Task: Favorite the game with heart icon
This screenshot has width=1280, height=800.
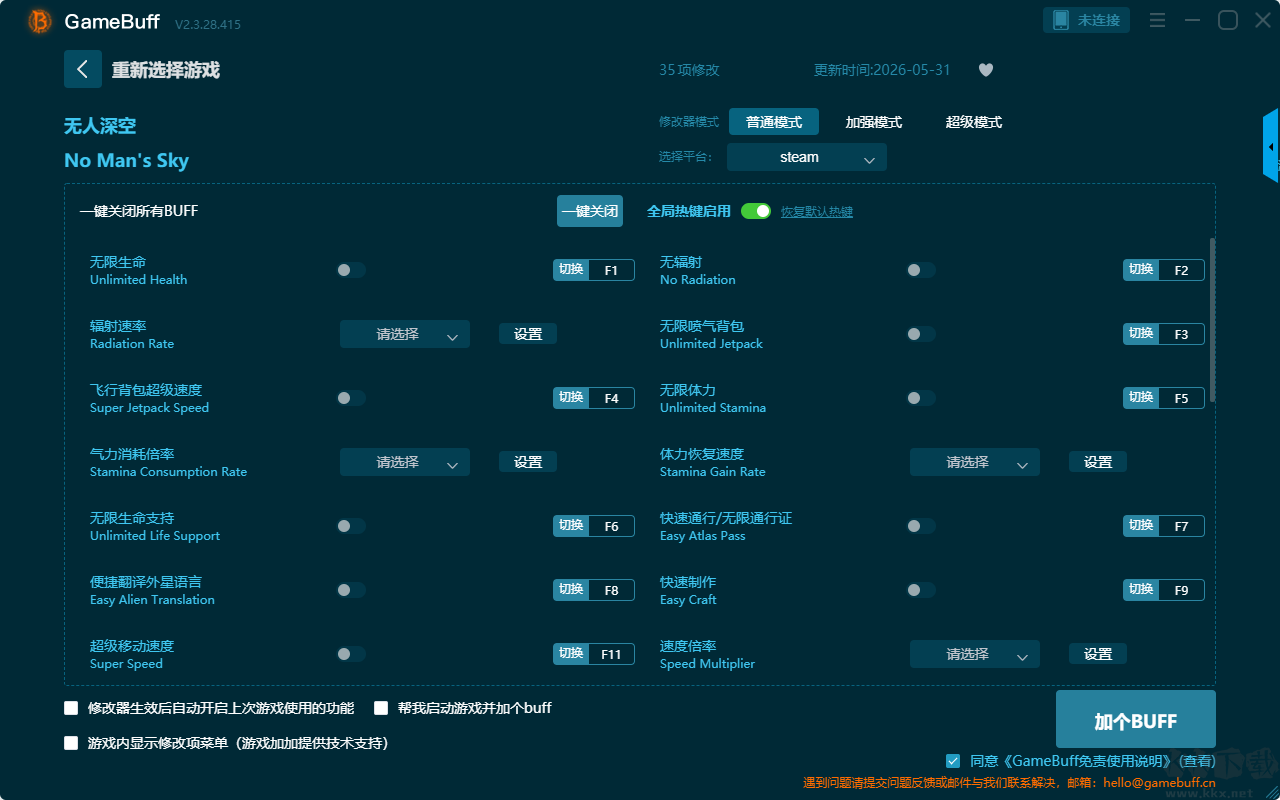Action: coord(986,70)
